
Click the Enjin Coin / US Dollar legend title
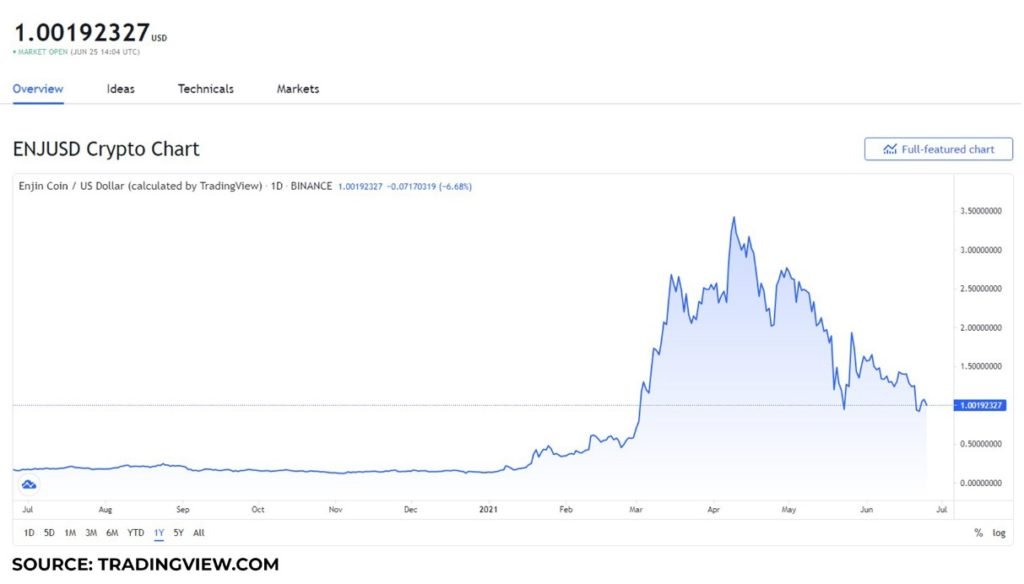coord(140,186)
